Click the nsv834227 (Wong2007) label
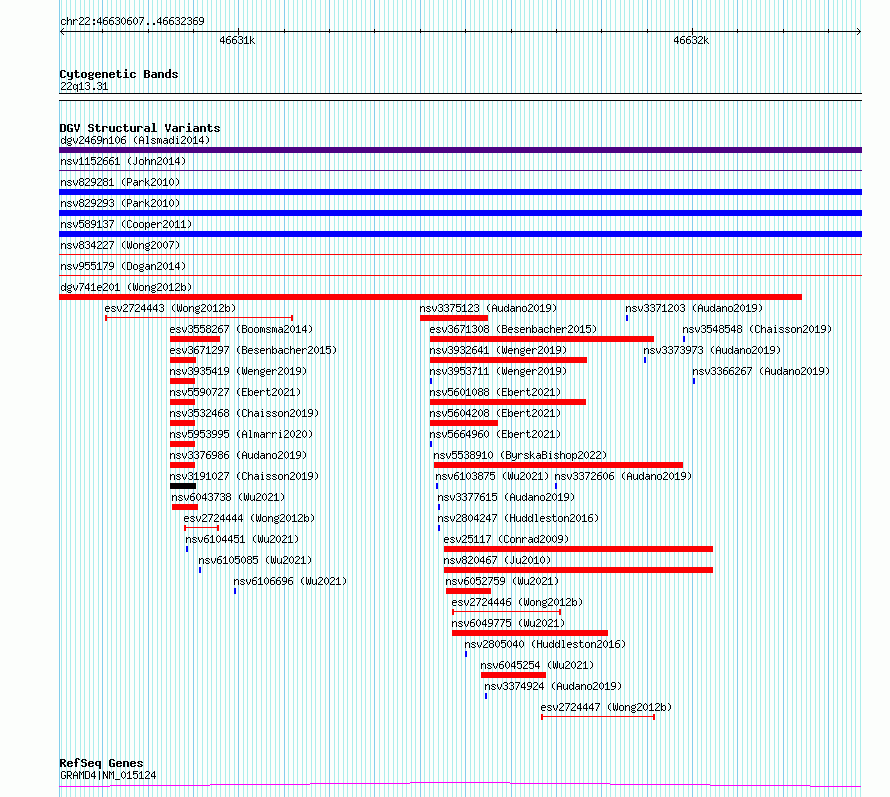Viewport: 890px width, 797px height. click(x=120, y=245)
